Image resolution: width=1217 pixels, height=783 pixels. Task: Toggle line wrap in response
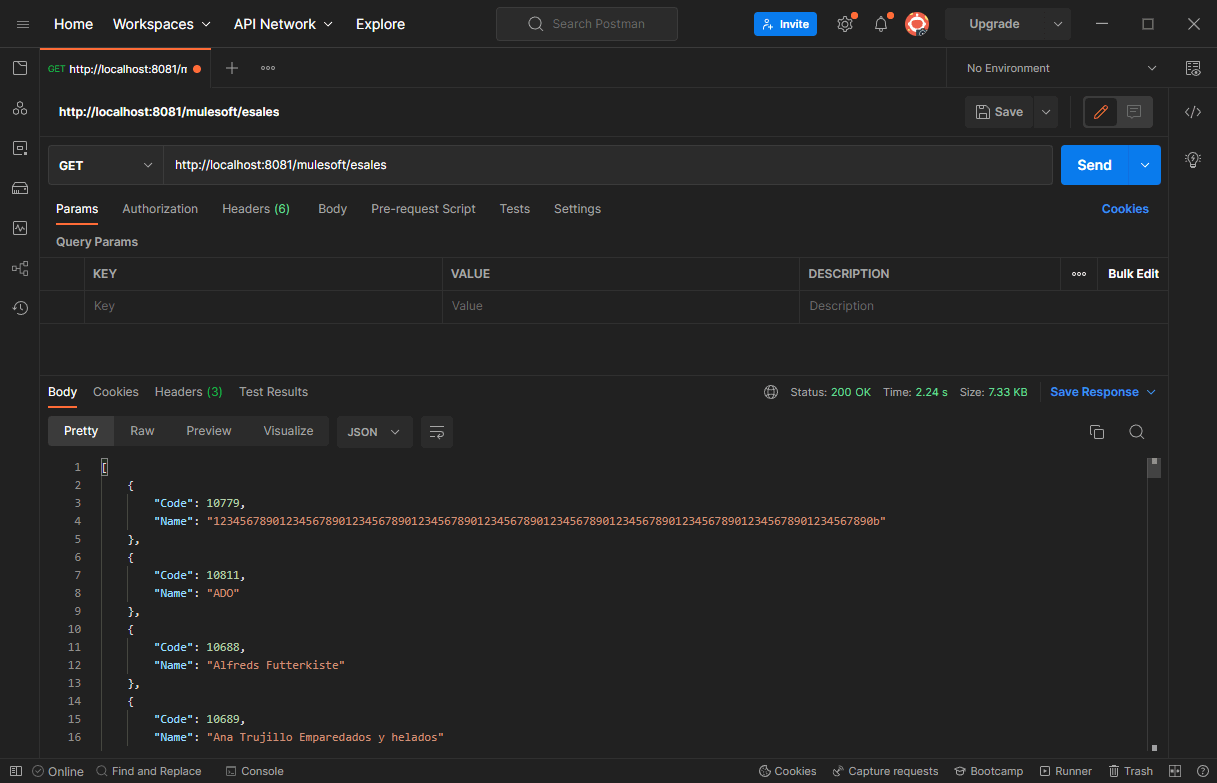[x=436, y=432]
